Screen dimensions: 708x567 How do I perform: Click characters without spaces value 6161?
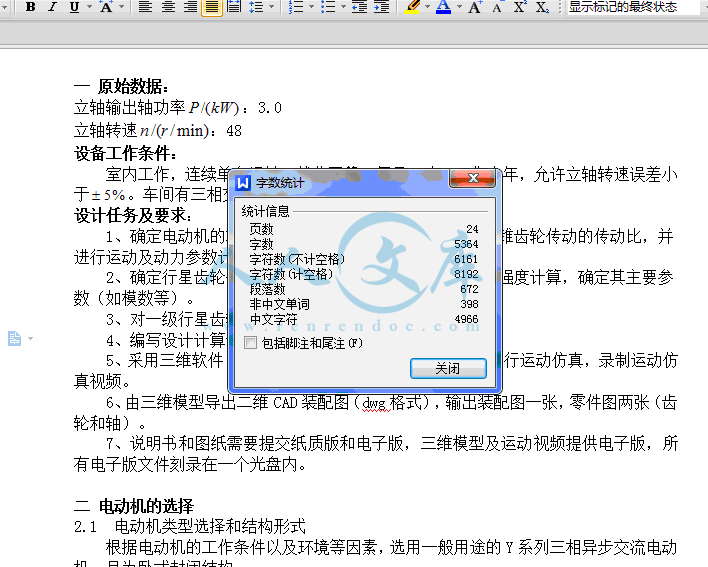(466, 259)
